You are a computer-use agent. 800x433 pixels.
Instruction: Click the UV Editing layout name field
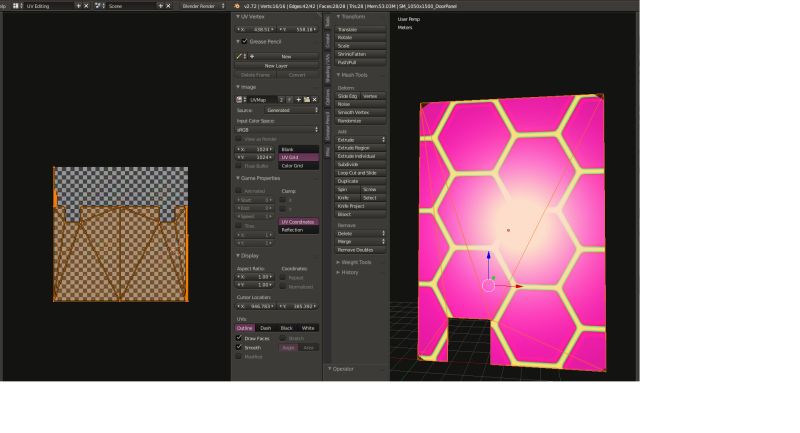pyautogui.click(x=48, y=6)
